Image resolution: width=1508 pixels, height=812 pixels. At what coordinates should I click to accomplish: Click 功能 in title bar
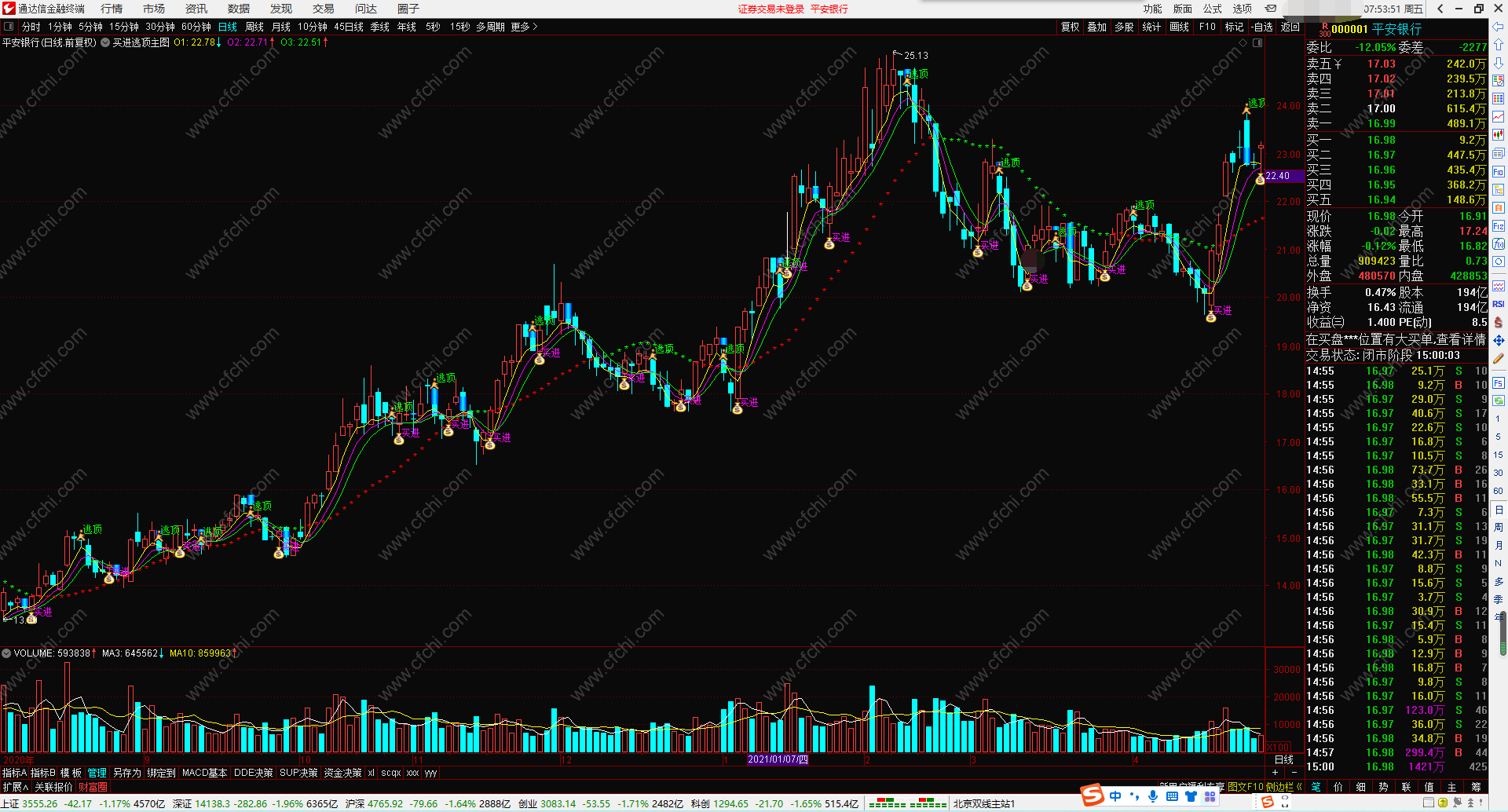click(x=1153, y=9)
